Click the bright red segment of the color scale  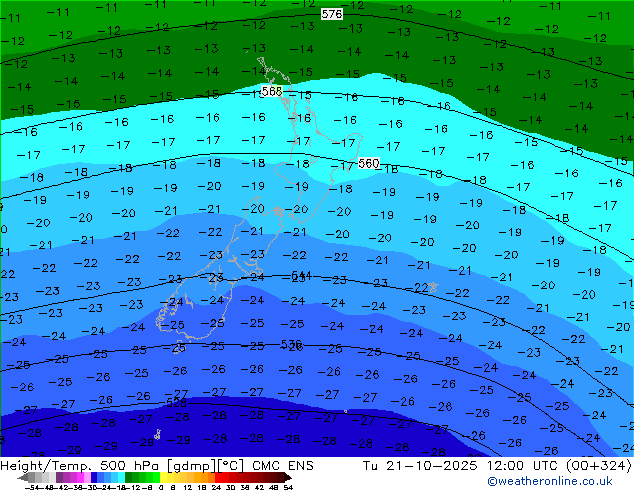[218, 478]
